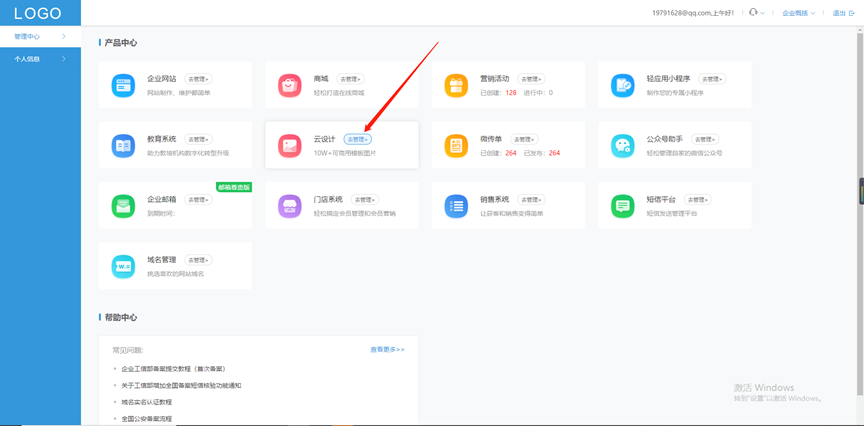Viewport: 864px width, 426px height.
Task: Expand the 管理中心 chevron arrow
Action: point(64,36)
